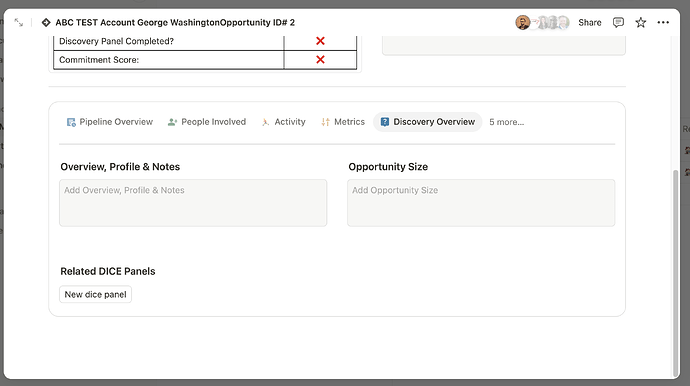The width and height of the screenshot is (690, 386).
Task: Open the Activity tab
Action: (283, 122)
